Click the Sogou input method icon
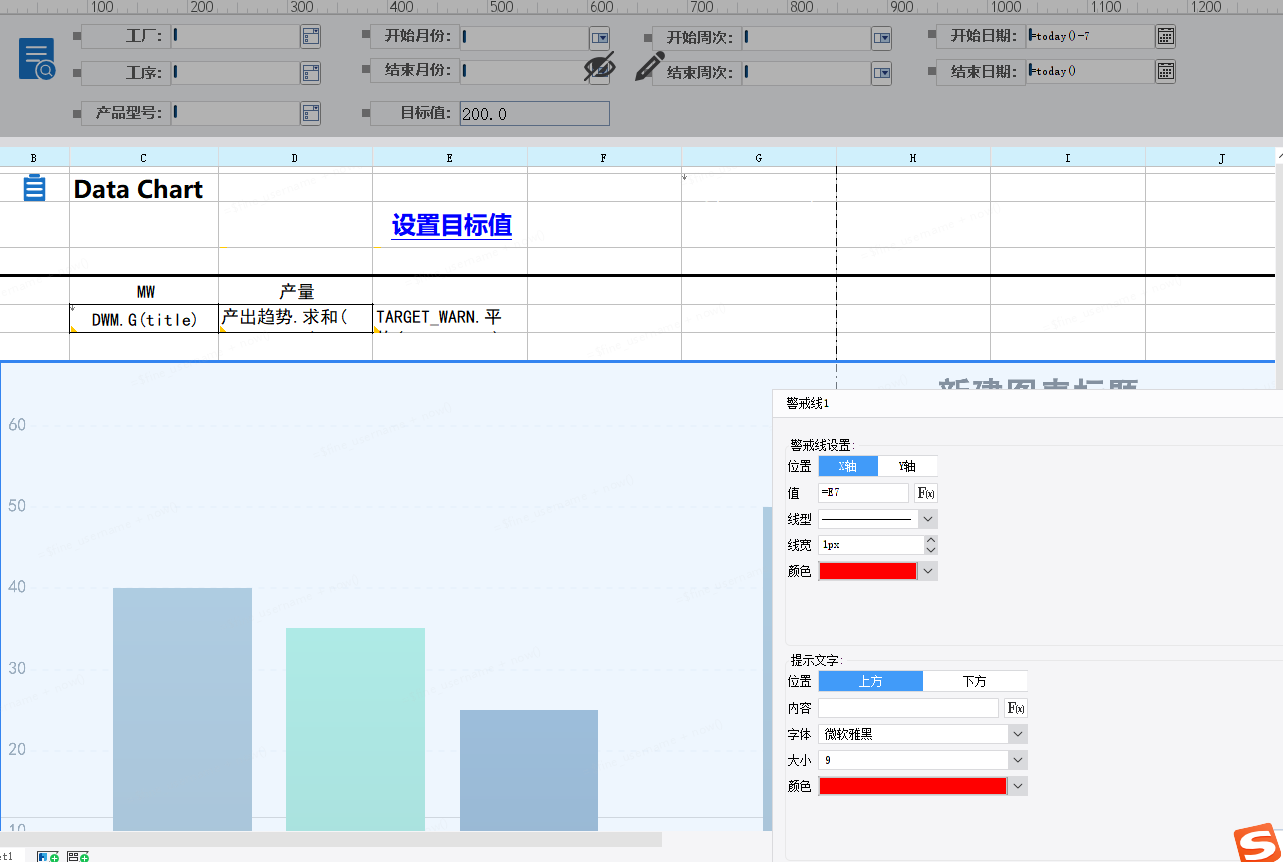The image size is (1283, 862). coord(1257,844)
